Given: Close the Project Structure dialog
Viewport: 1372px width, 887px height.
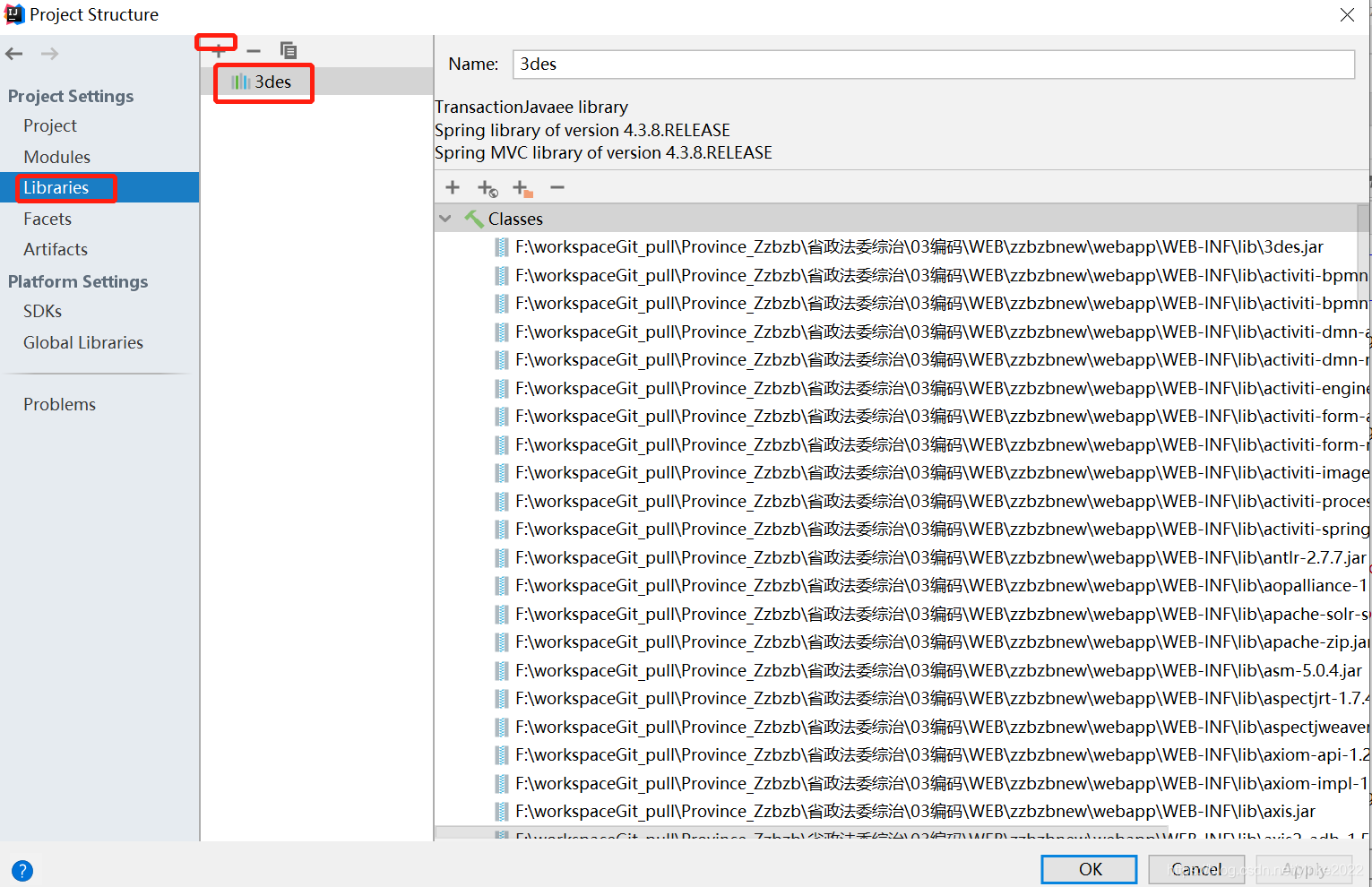Looking at the screenshot, I should (x=1347, y=14).
